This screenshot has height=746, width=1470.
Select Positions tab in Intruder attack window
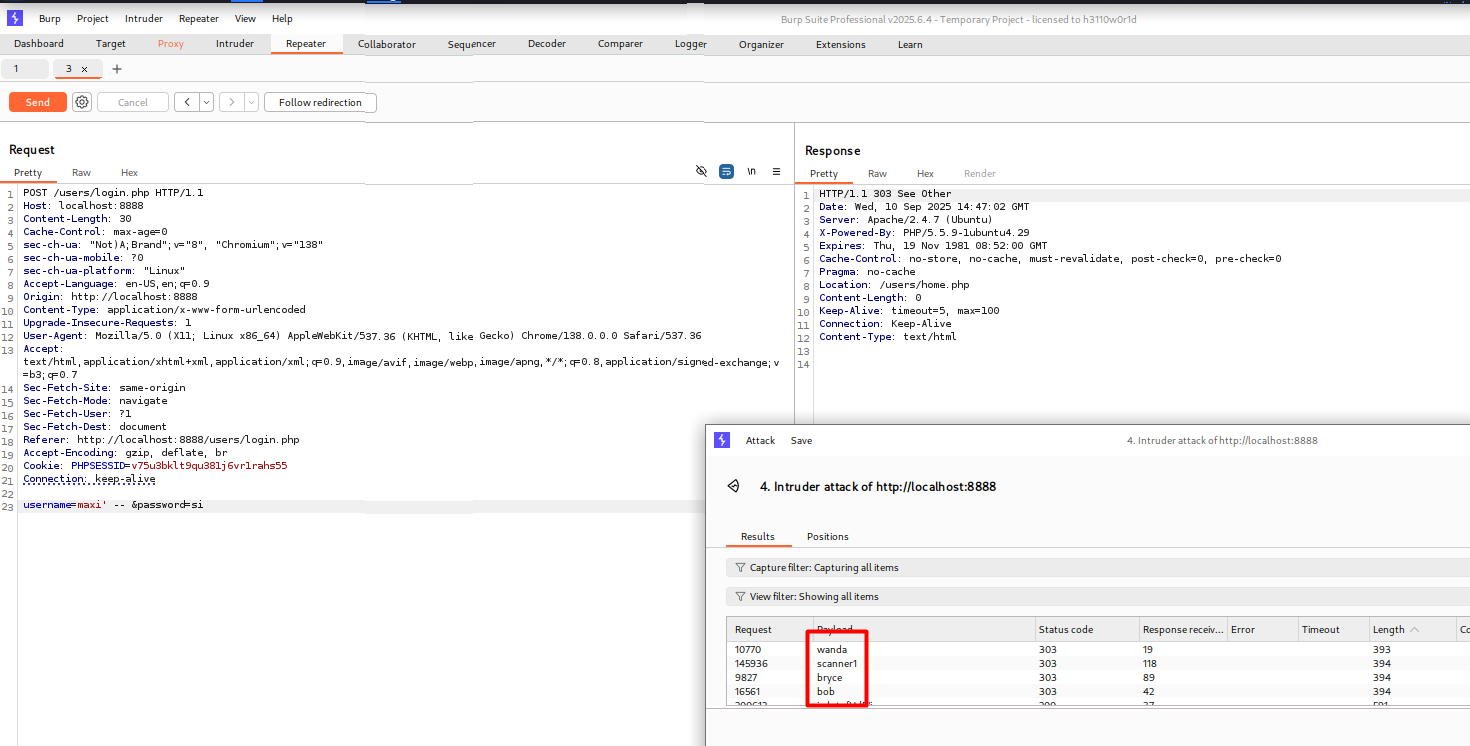click(828, 536)
